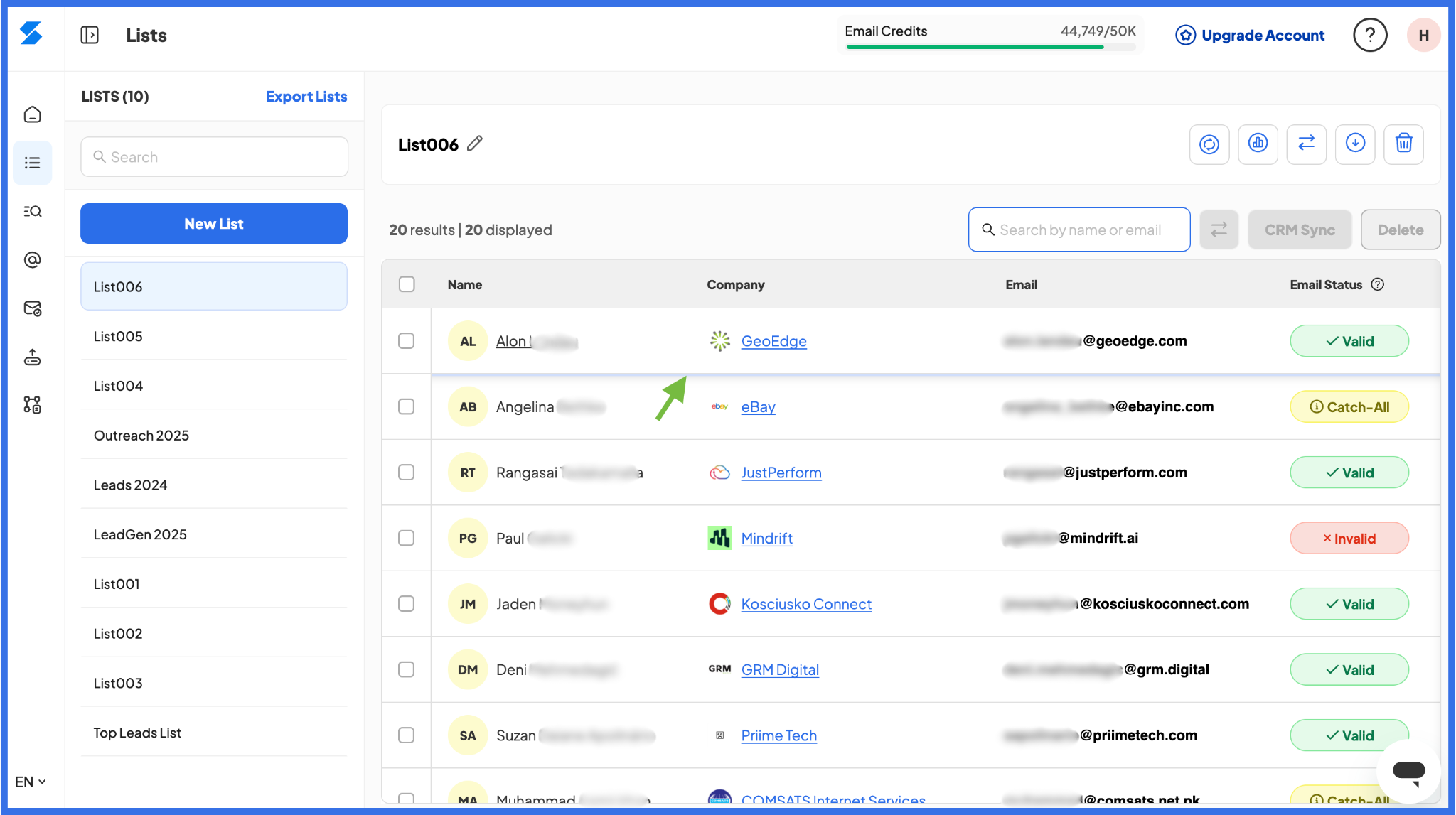Open Alon's contact name link
The image size is (1456, 815).
[537, 341]
